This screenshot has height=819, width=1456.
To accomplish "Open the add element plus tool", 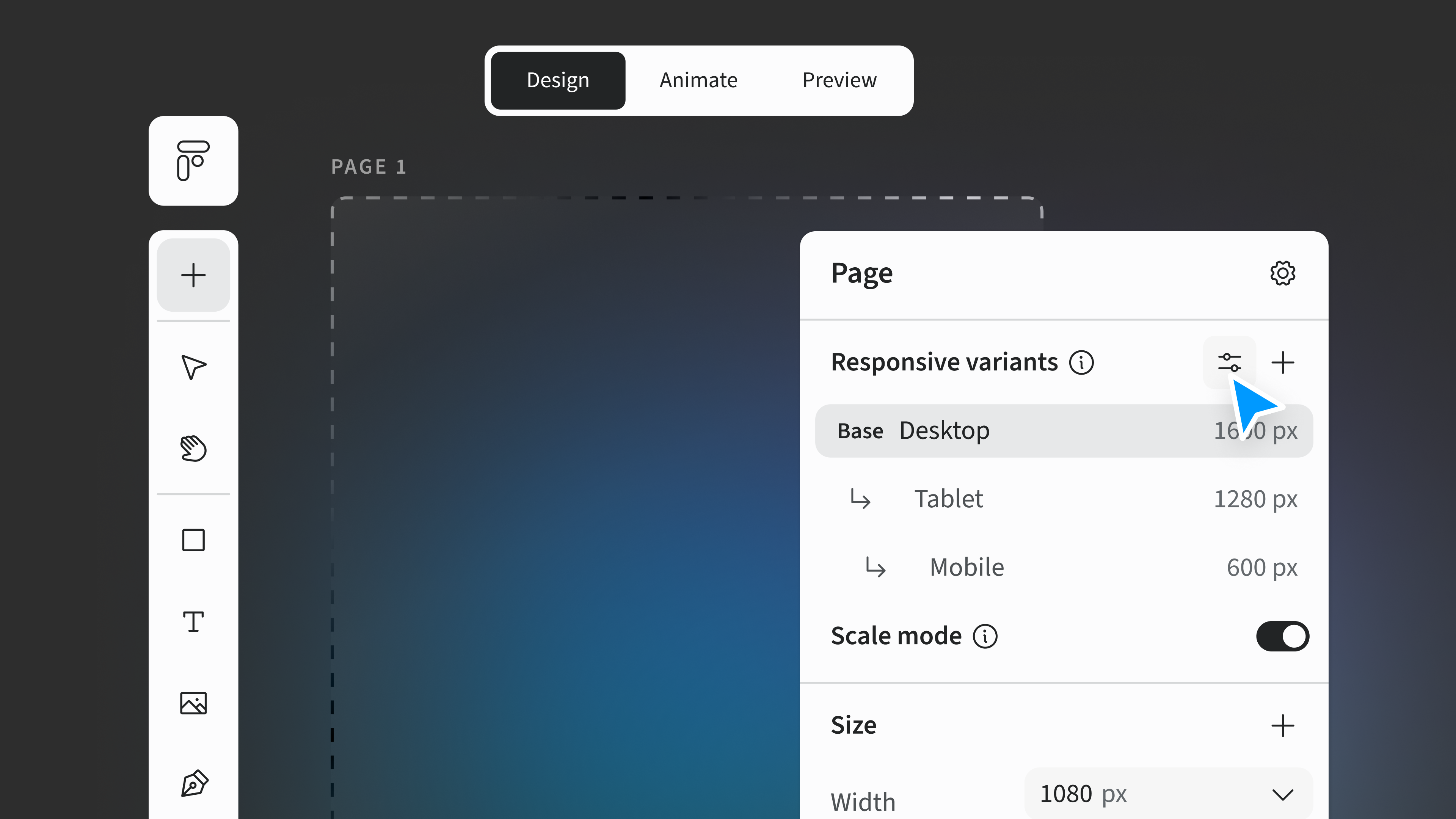I will (193, 275).
